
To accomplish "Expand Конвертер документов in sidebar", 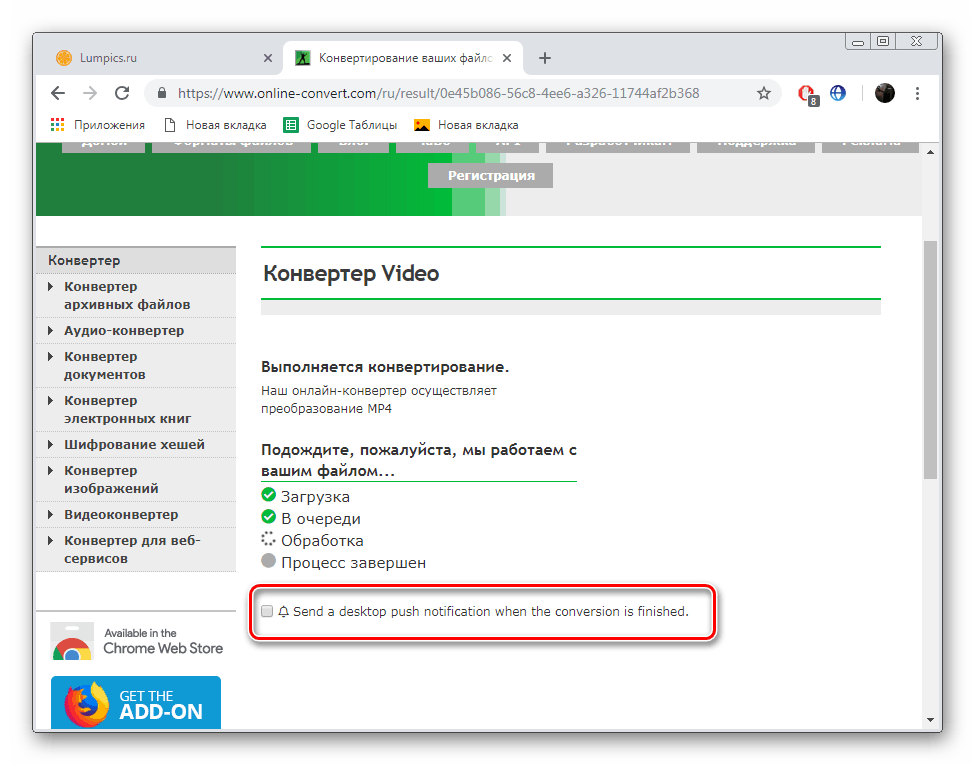I will [105, 365].
